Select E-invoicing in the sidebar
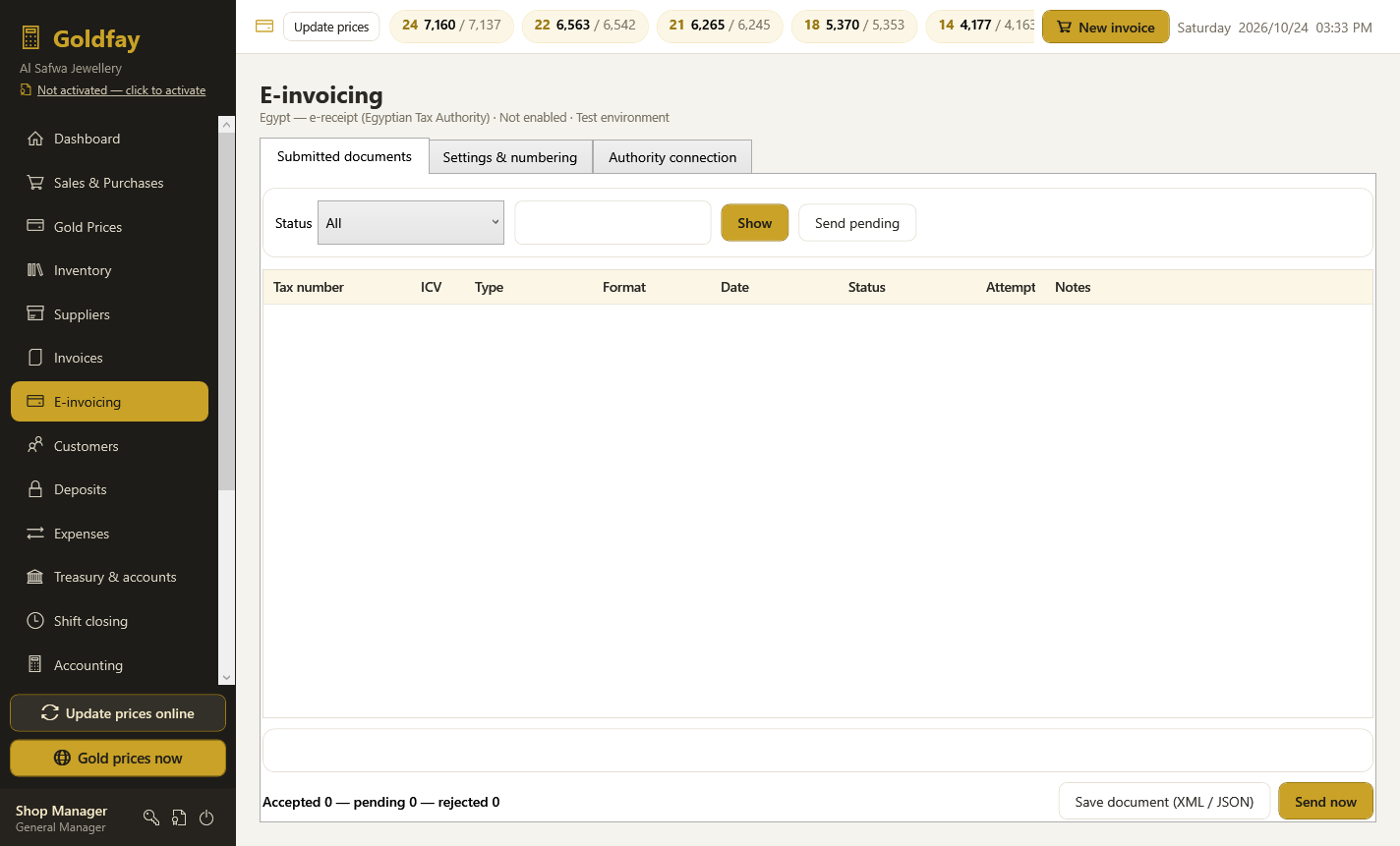 109,402
